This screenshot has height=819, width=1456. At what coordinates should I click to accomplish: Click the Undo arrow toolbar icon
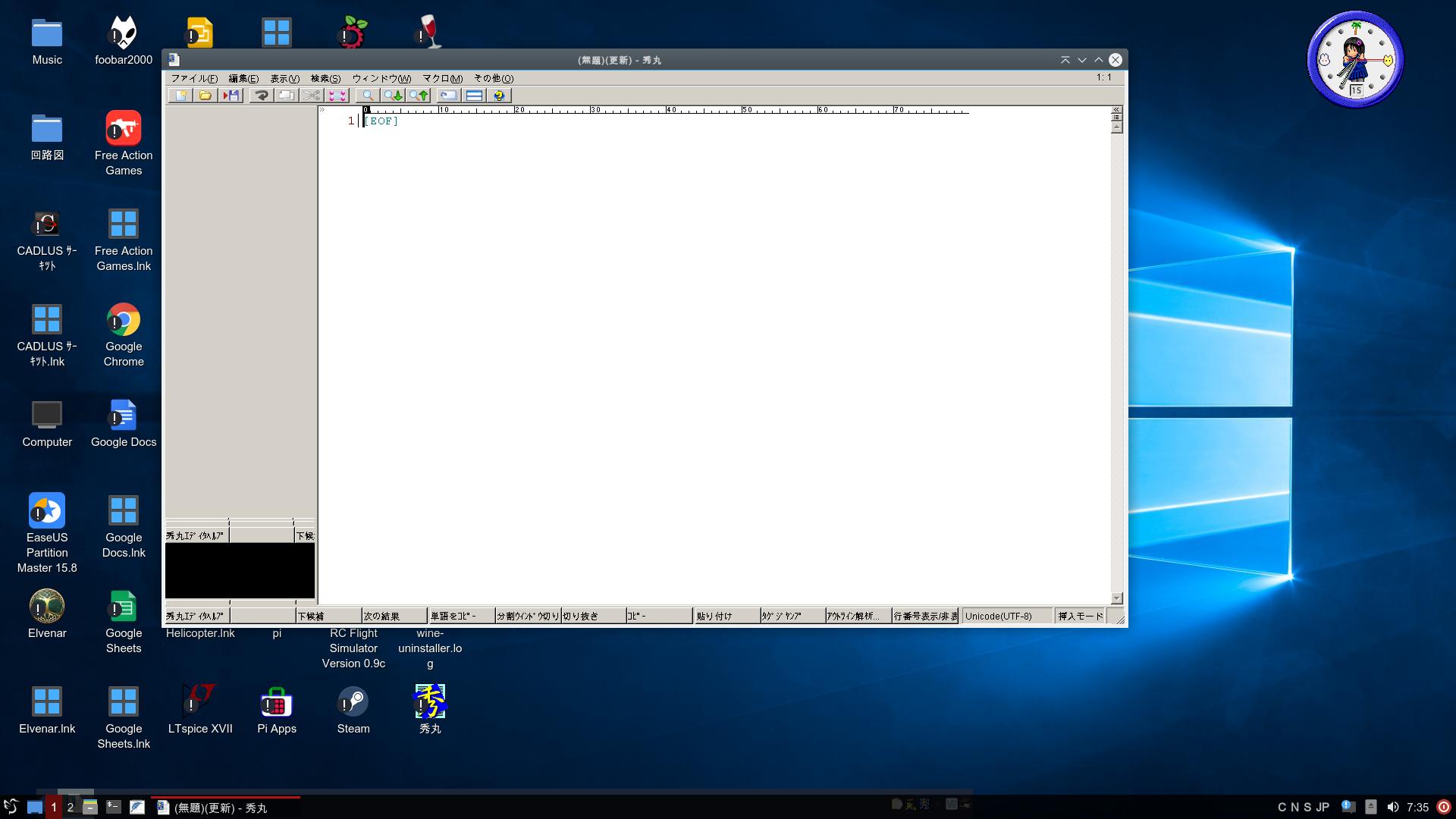(262, 96)
